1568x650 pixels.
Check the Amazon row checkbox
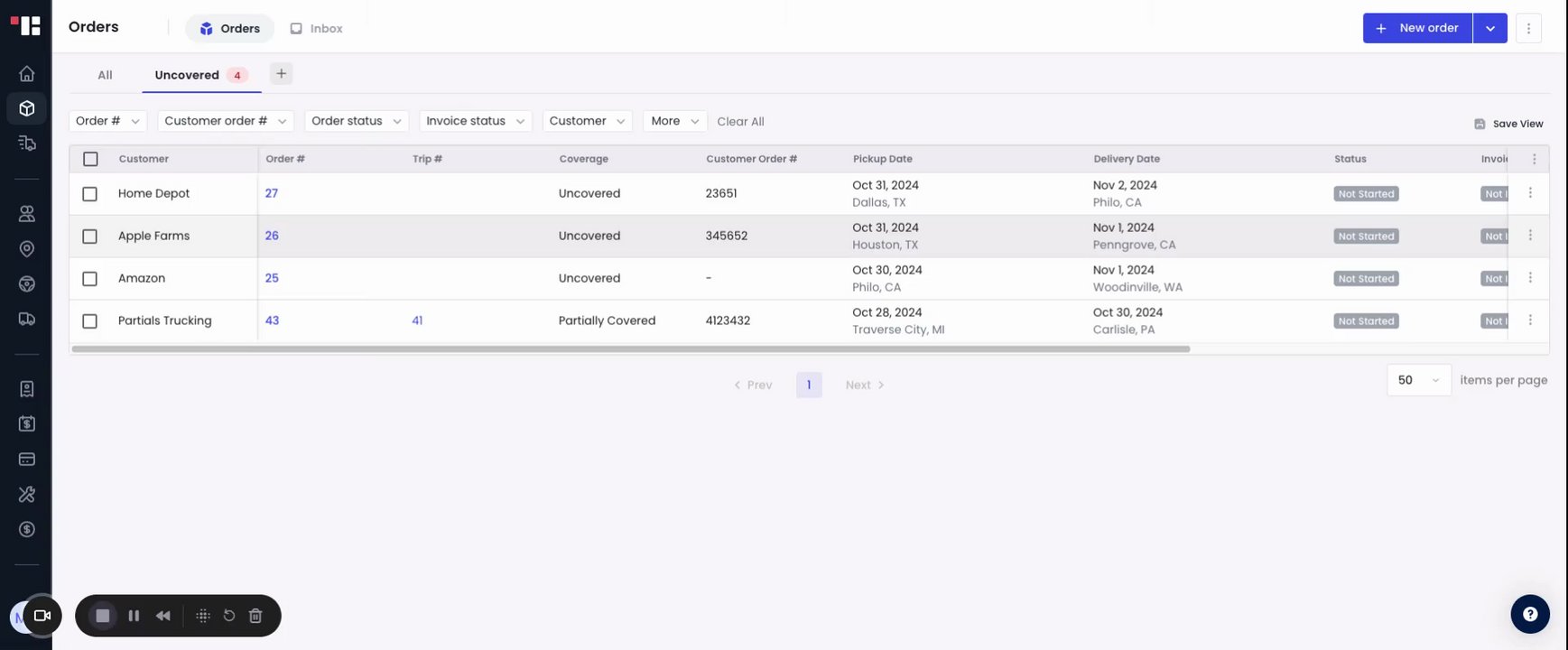click(89, 279)
